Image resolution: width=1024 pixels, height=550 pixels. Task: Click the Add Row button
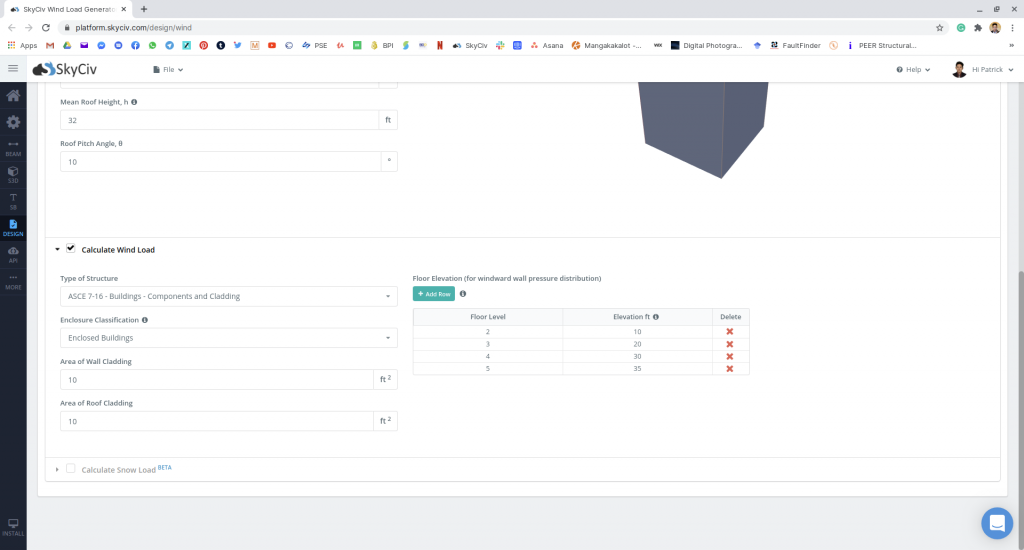[x=433, y=294]
